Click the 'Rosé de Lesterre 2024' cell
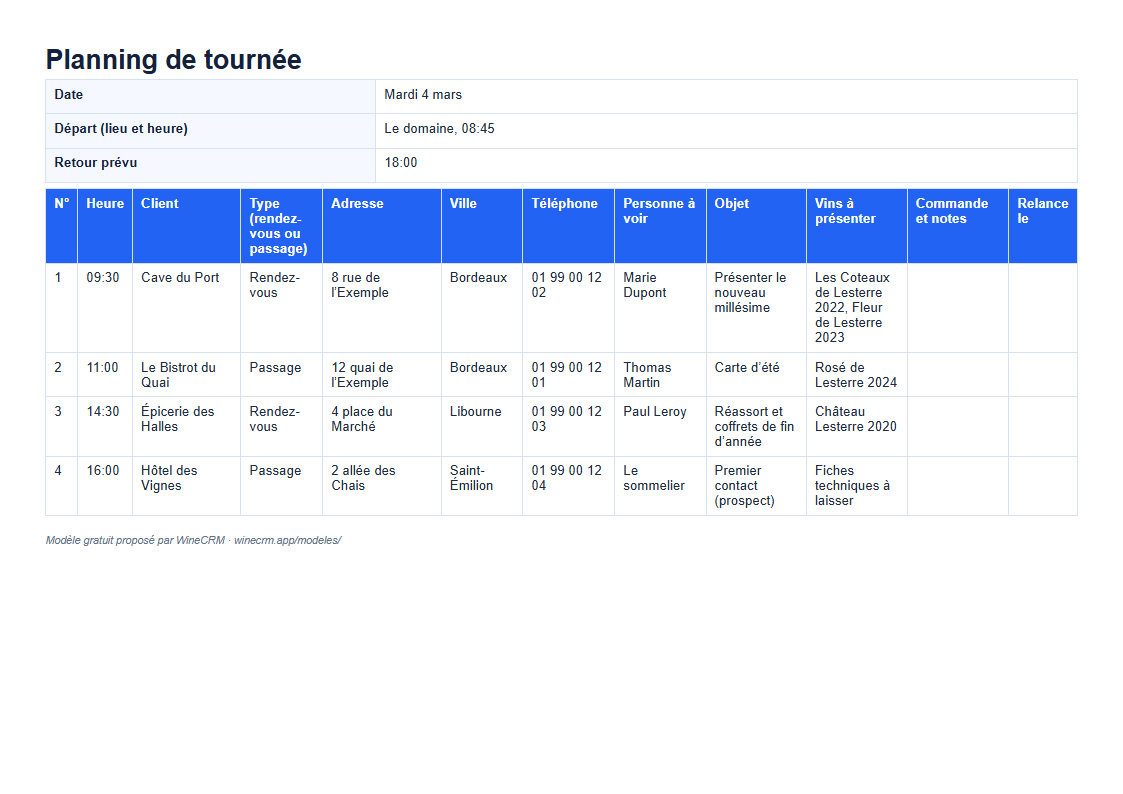Viewport: 1123px width, 794px height. [856, 375]
